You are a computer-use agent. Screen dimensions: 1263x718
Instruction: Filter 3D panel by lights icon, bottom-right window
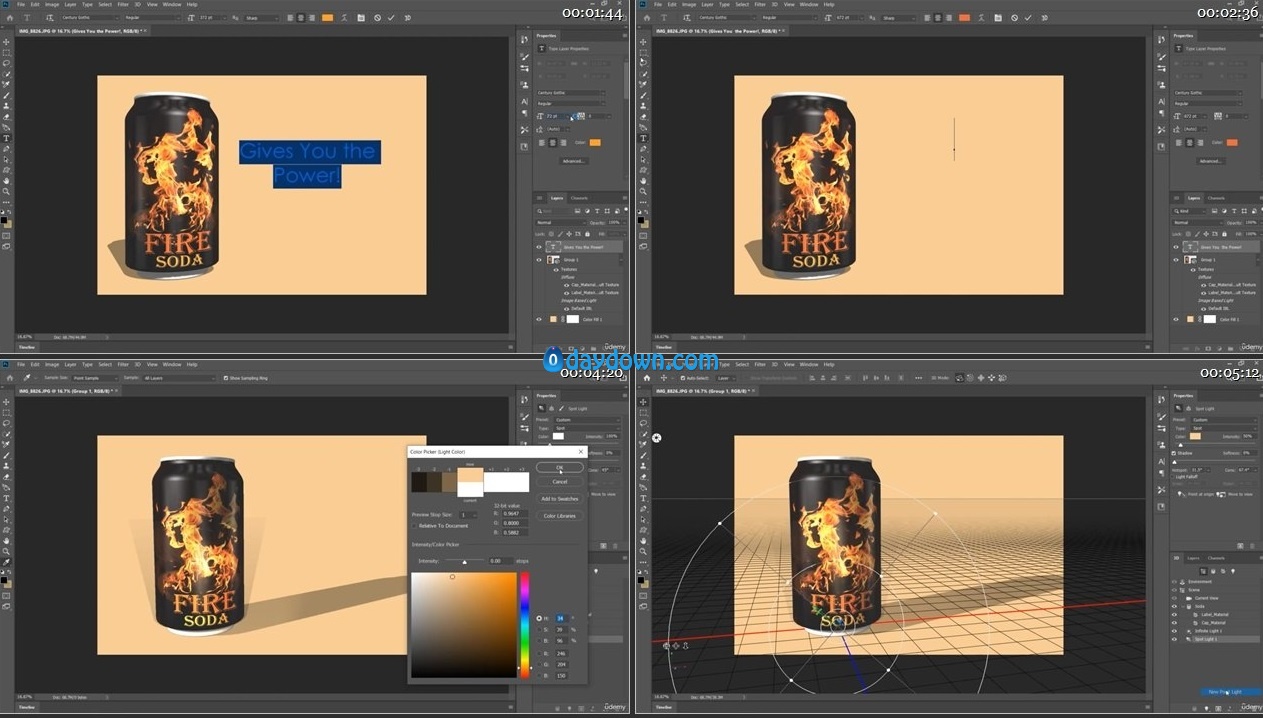pyautogui.click(x=1233, y=571)
